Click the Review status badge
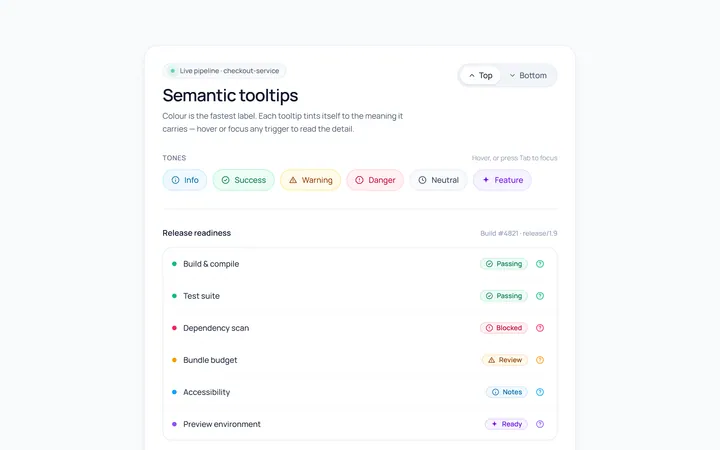Viewport: 720px width, 450px height. pyautogui.click(x=505, y=360)
